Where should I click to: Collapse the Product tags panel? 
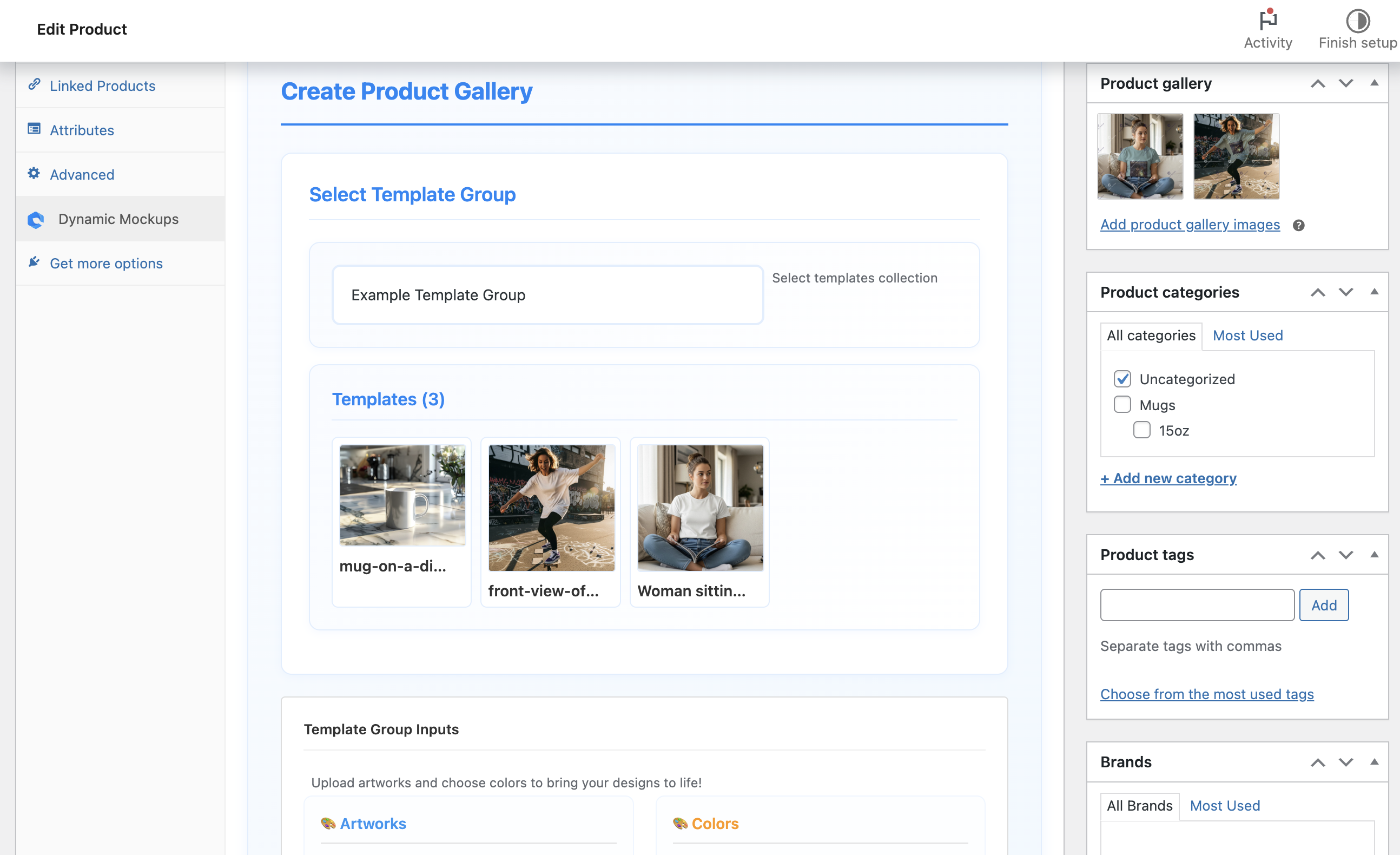[x=1375, y=555]
